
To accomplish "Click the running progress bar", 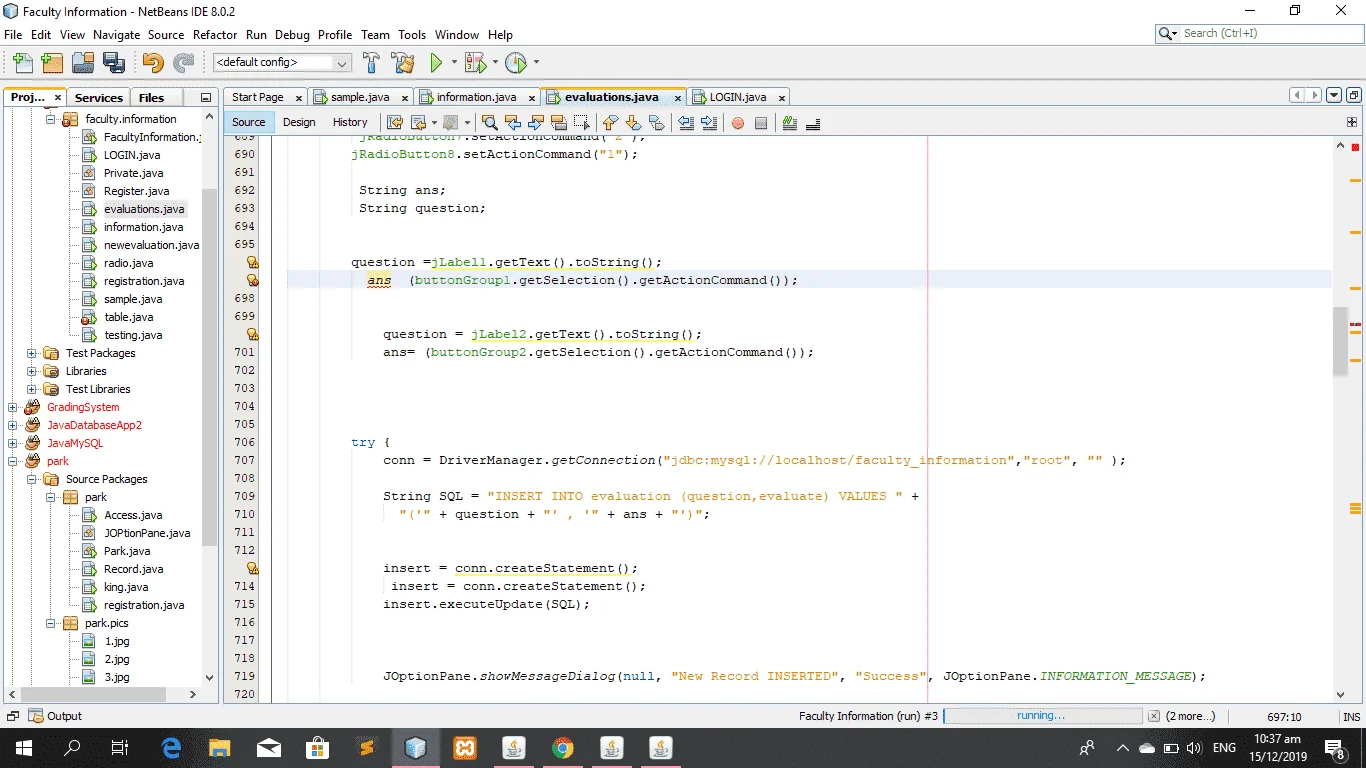I will tap(1043, 716).
